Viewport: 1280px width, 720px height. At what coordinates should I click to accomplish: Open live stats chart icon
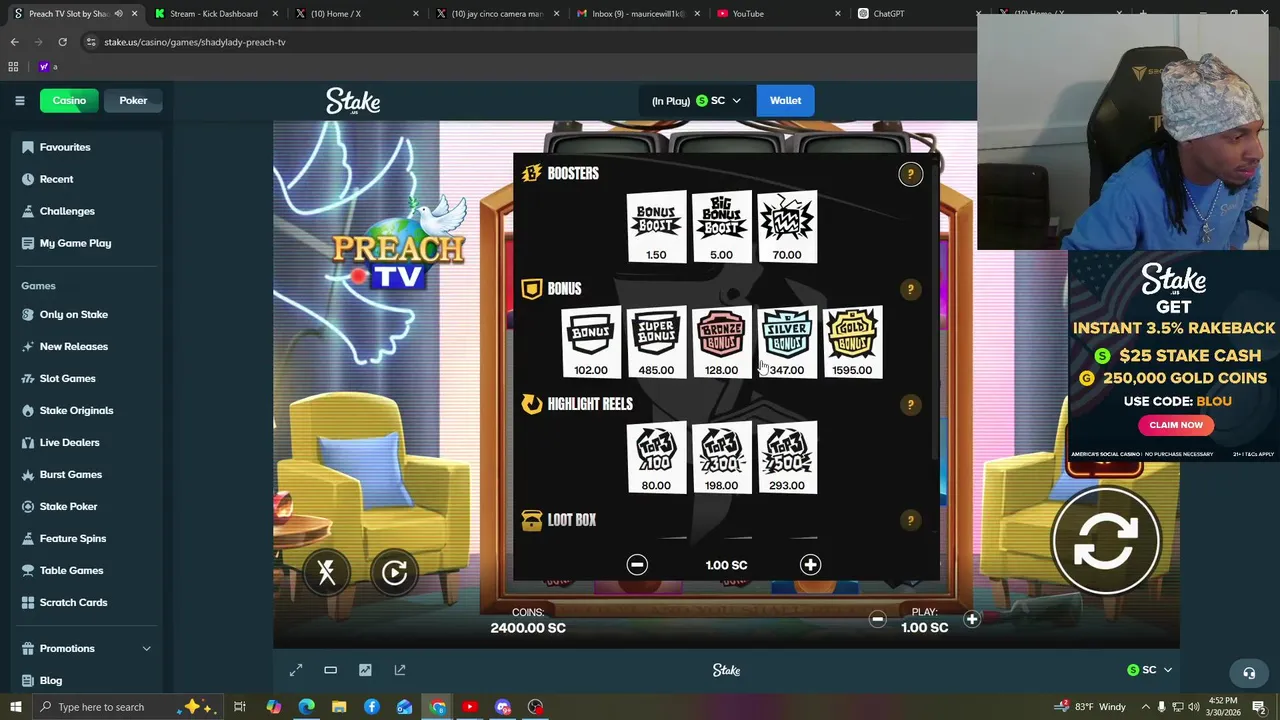365,670
